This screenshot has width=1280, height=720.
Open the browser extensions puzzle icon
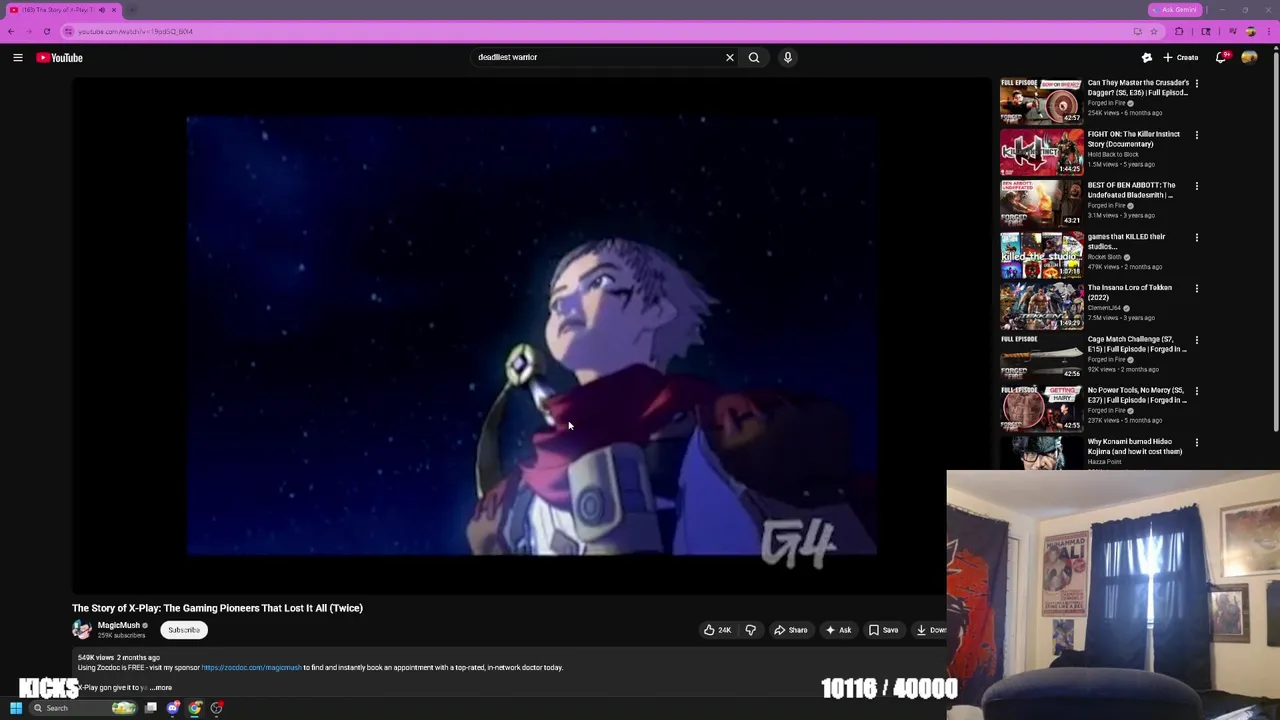tap(1179, 31)
